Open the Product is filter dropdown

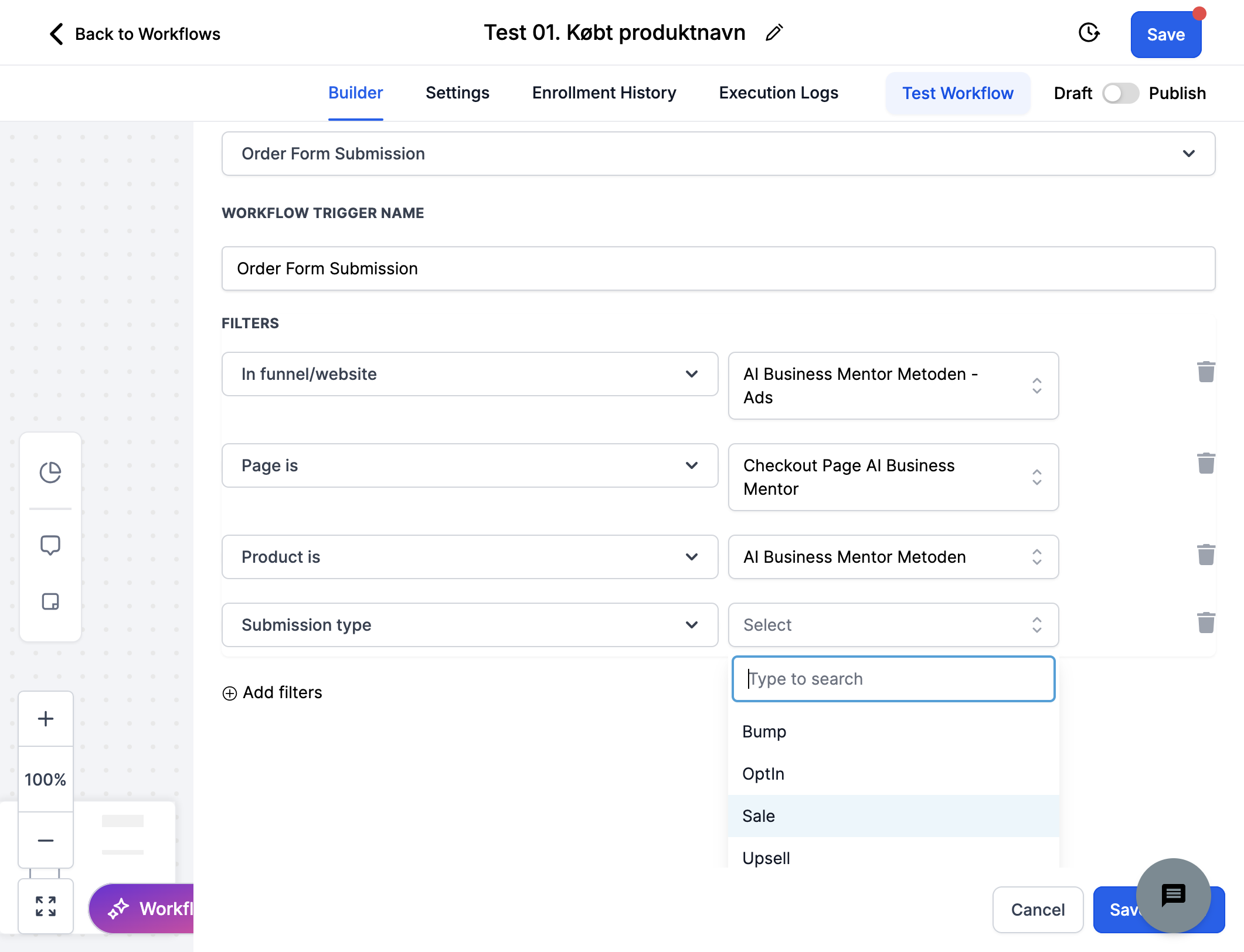pos(470,557)
